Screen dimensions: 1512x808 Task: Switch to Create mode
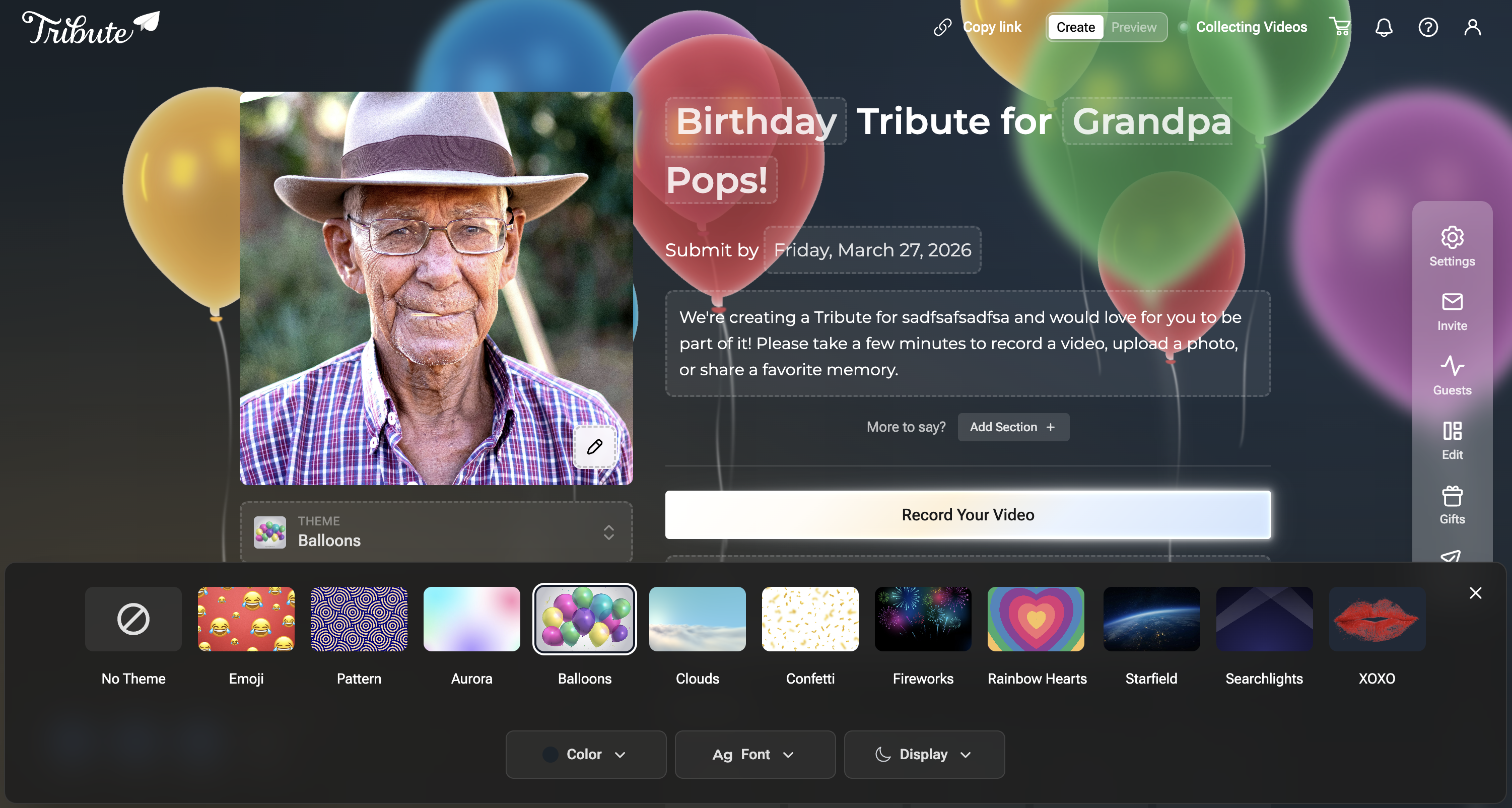(1075, 27)
